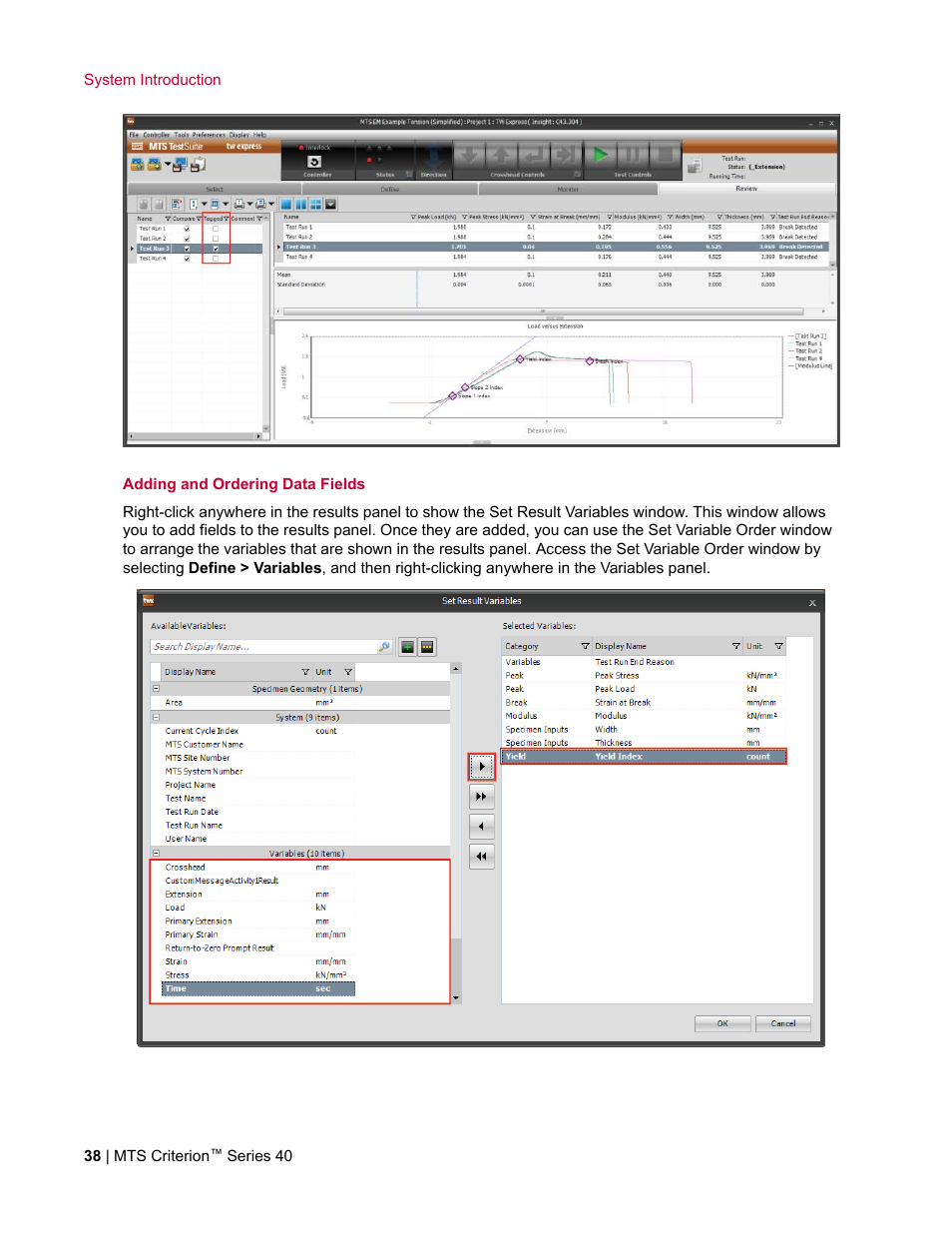Toggle Compare checkbox for Test Run 1

187,229
